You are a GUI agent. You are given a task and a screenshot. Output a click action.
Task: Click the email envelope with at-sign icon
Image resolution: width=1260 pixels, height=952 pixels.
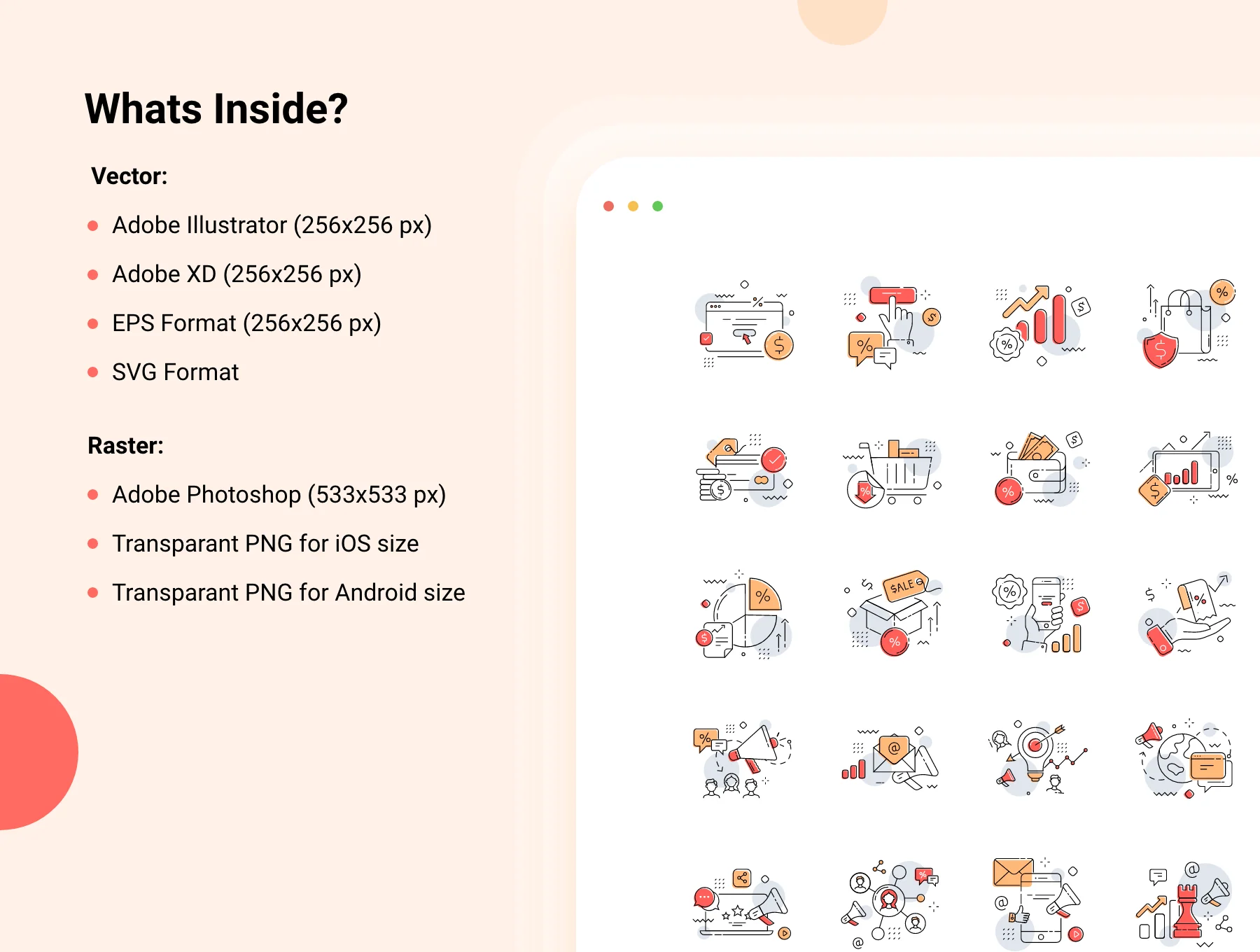[890, 759]
